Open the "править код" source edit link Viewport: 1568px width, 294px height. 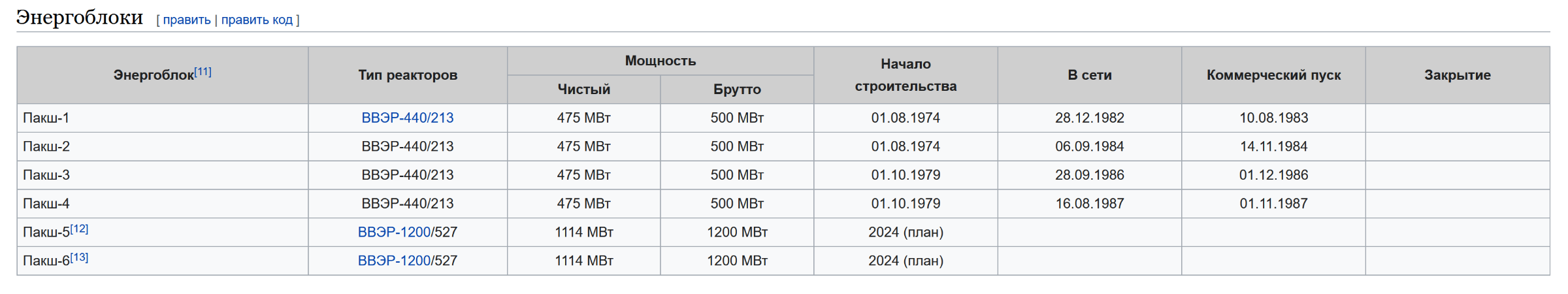point(257,20)
